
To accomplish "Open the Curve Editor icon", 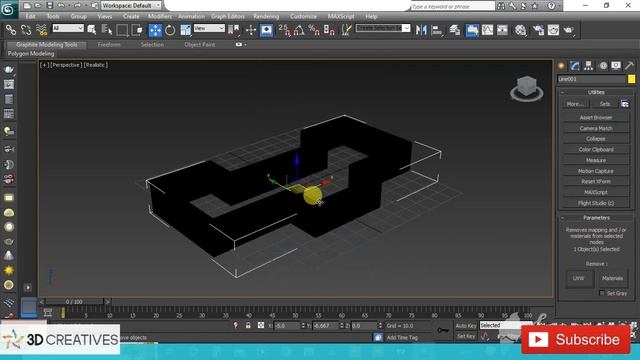I will 487,30.
